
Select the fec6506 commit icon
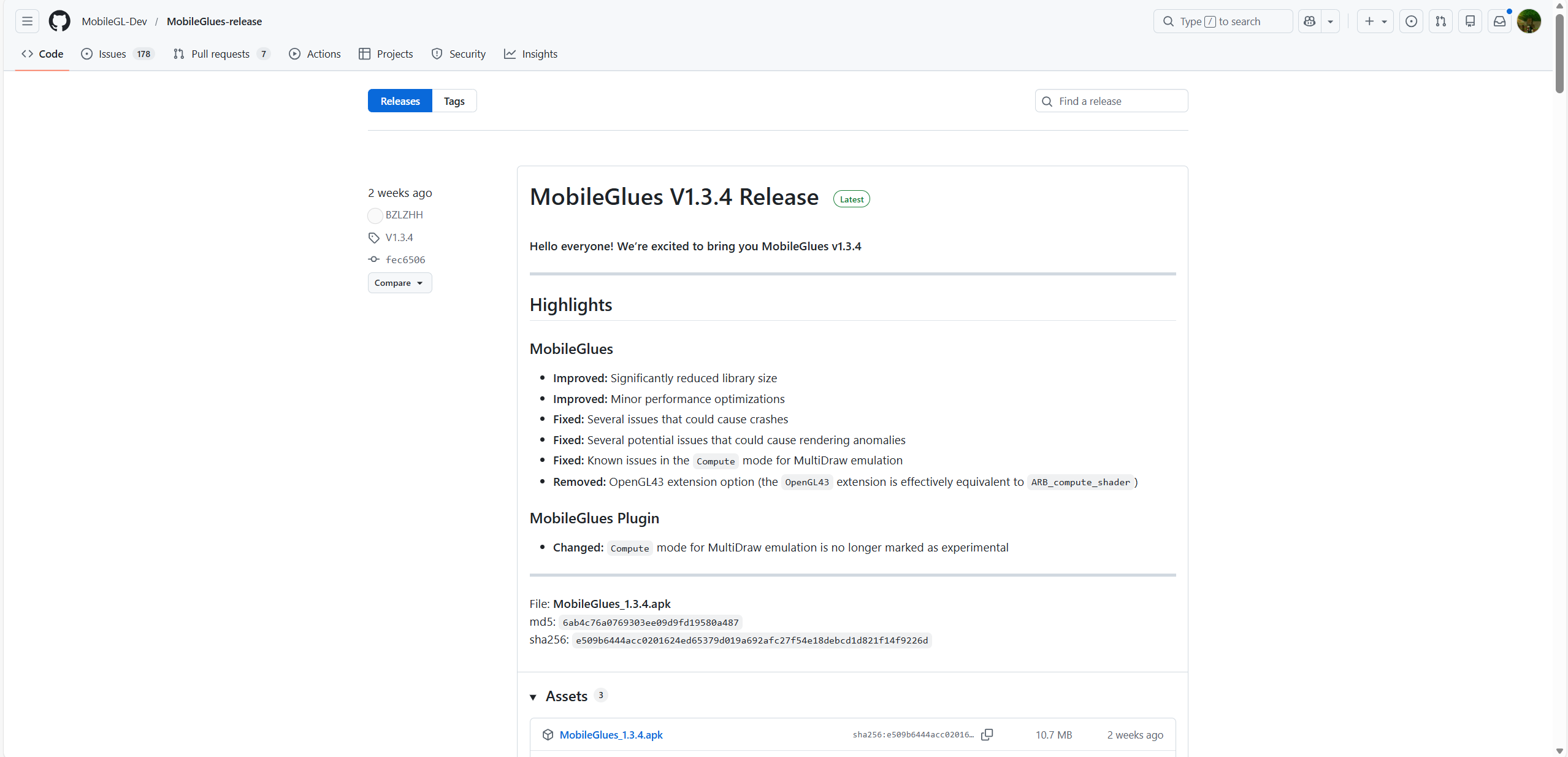(374, 259)
